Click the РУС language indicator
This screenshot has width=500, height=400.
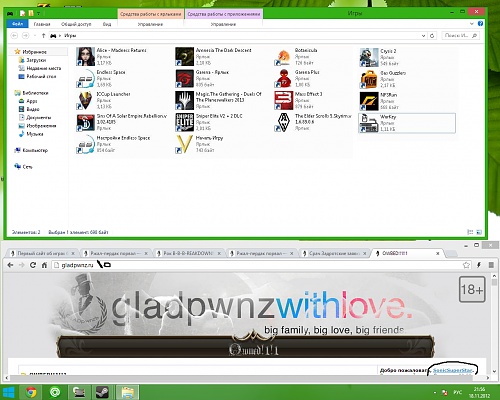(x=458, y=392)
